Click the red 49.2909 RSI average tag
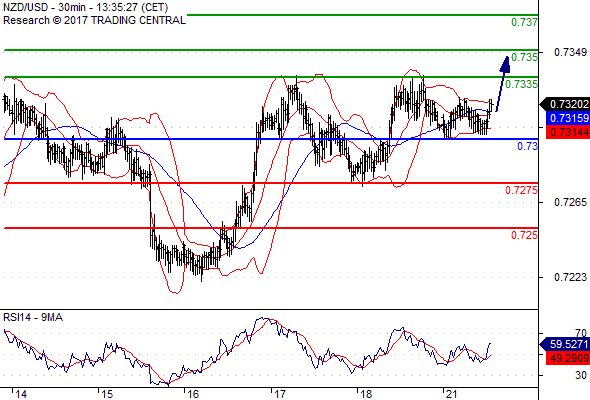 pyautogui.click(x=567, y=357)
